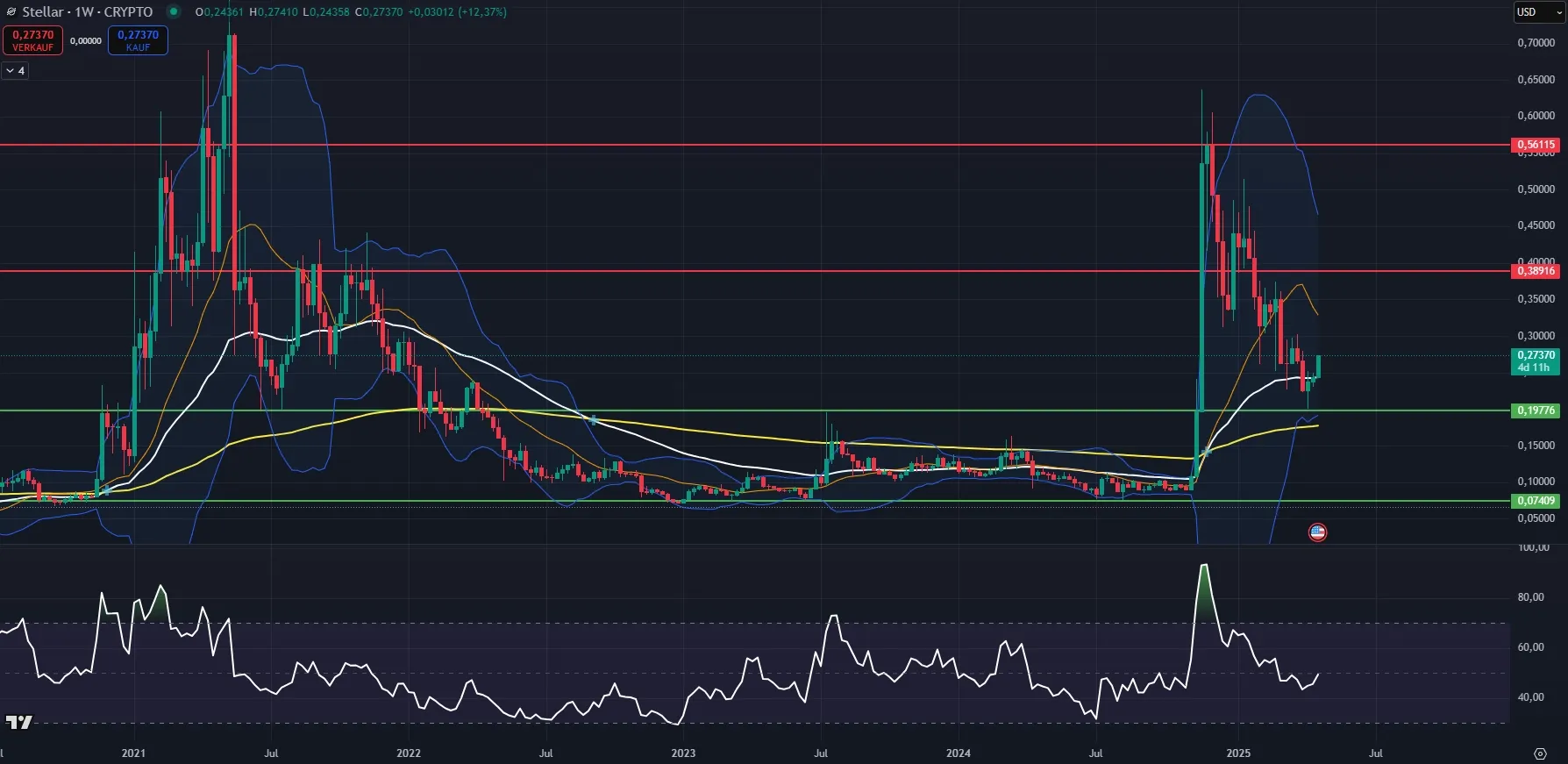Click the 0,70000 price axis label
The image size is (1568, 764).
[1536, 43]
